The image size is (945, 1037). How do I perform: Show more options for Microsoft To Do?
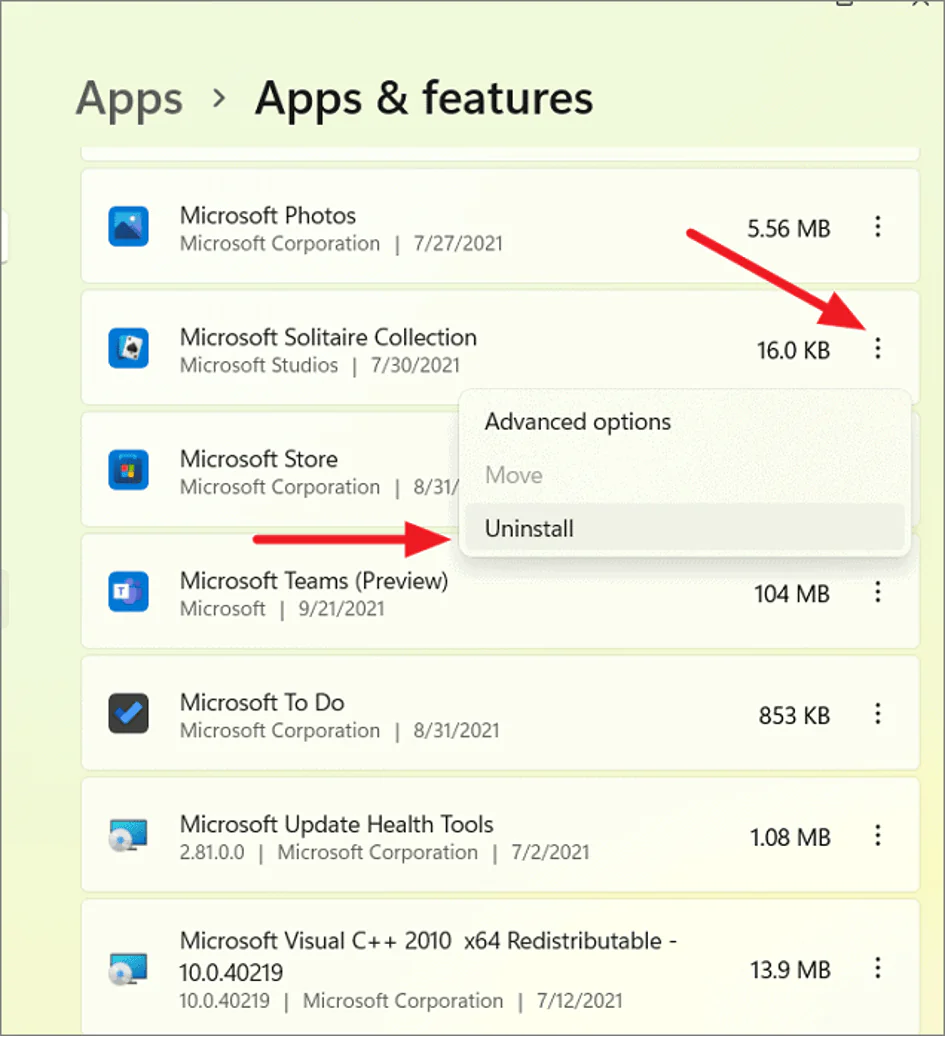(877, 714)
